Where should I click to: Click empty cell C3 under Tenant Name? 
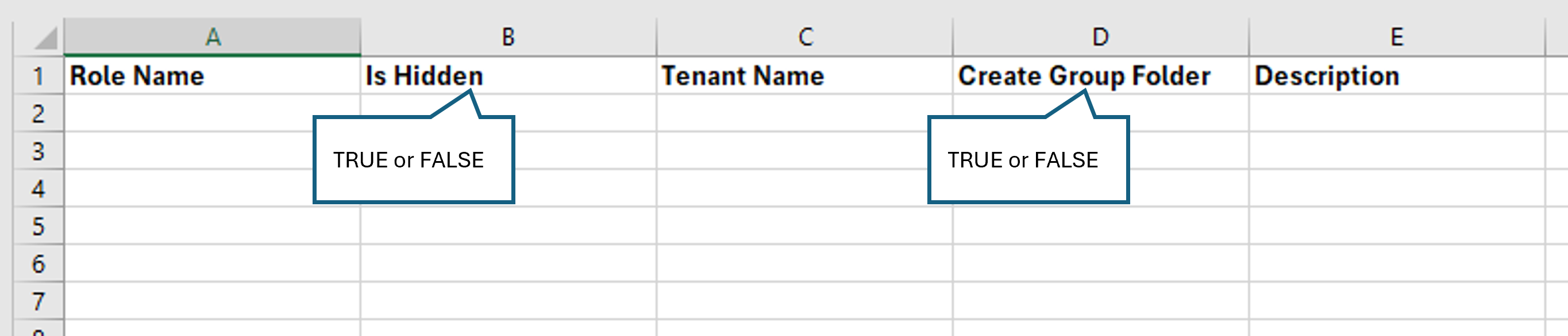(x=805, y=151)
